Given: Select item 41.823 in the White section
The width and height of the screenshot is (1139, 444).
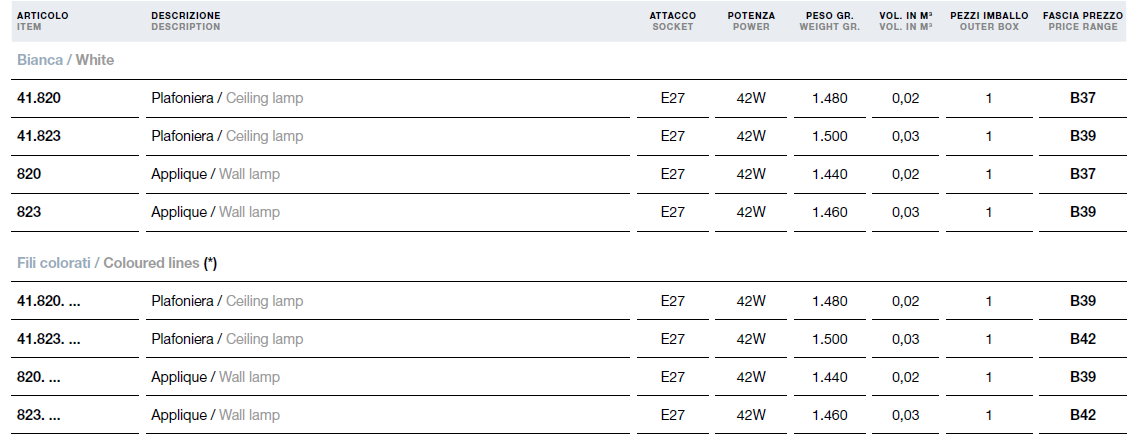Looking at the screenshot, I should pos(38,136).
